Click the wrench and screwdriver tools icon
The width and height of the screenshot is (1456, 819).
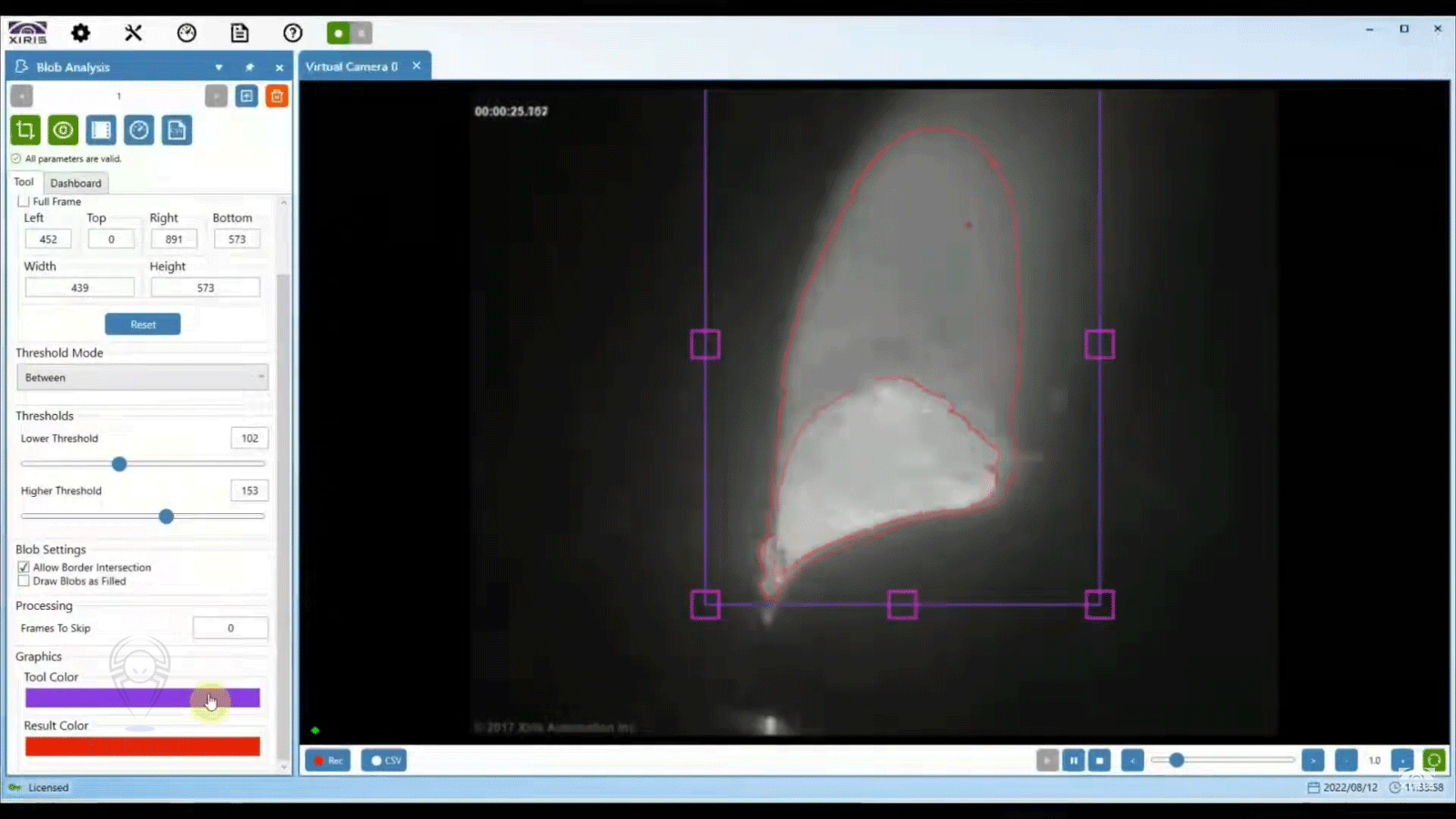pyautogui.click(x=134, y=34)
